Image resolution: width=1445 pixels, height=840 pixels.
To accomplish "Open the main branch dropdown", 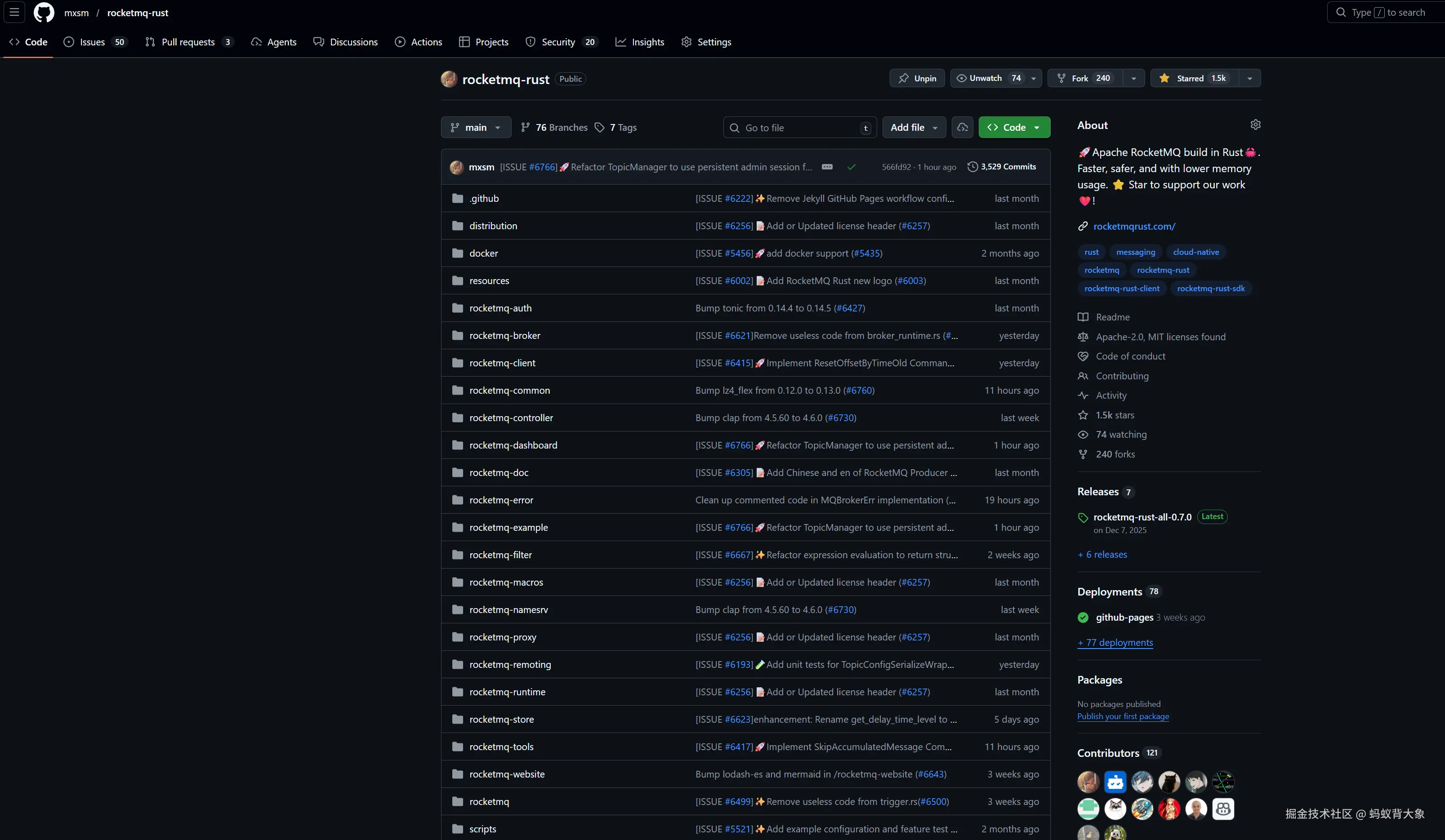I will [475, 127].
